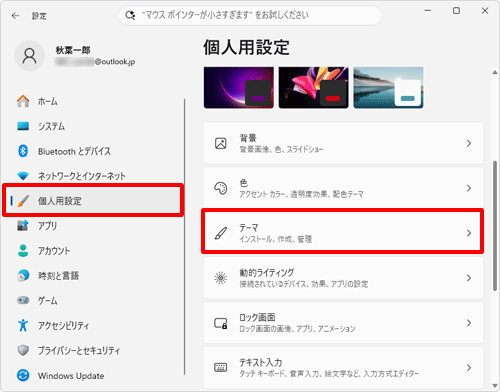
Task: Click the @outlook.jp email address
Action: (x=115, y=62)
